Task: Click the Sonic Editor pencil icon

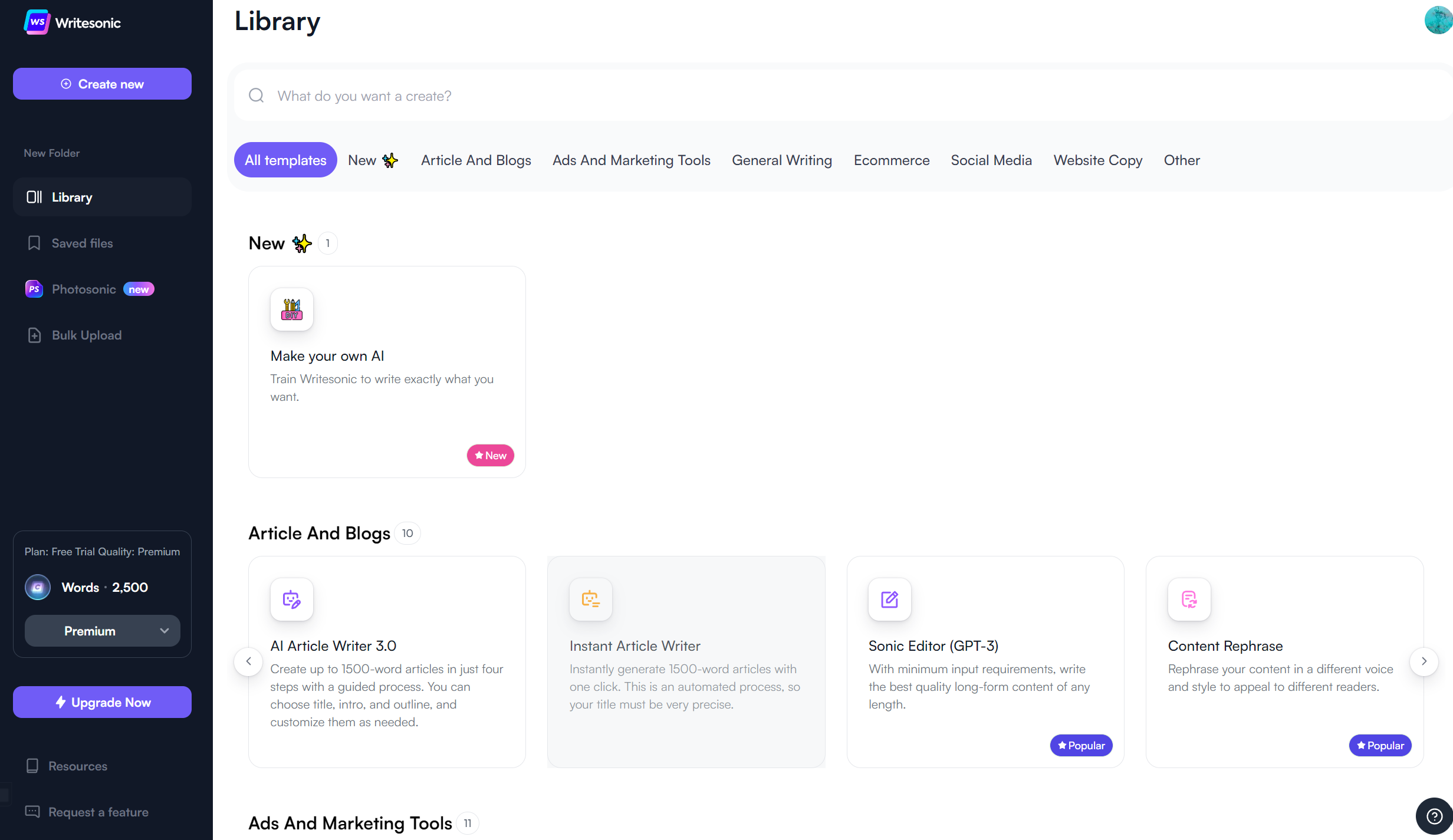Action: click(x=890, y=599)
